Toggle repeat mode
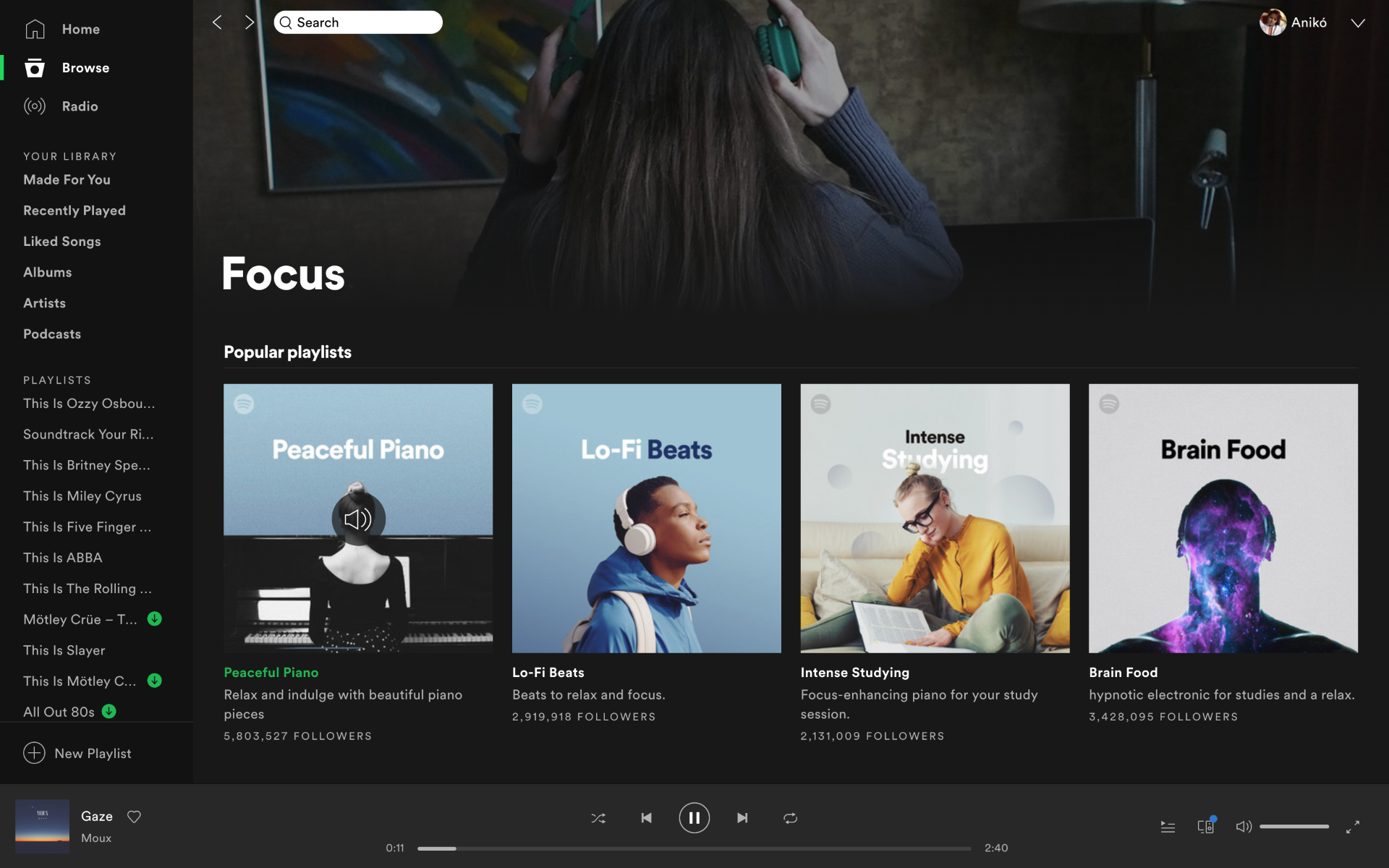Image resolution: width=1389 pixels, height=868 pixels. (790, 818)
